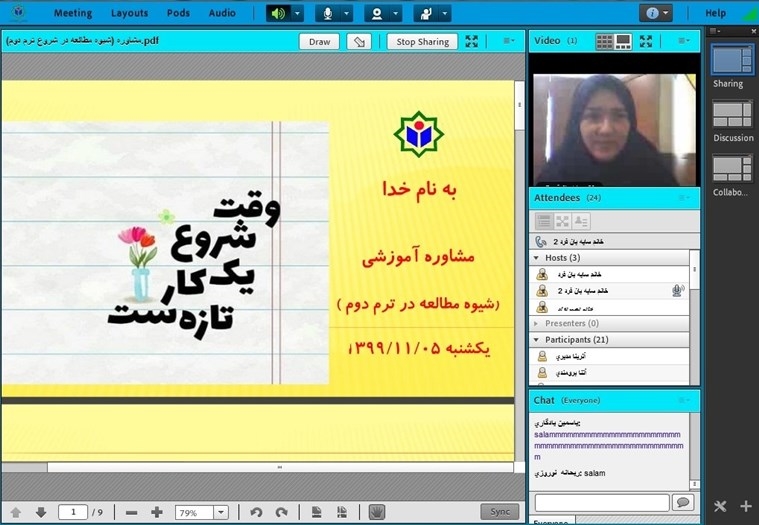
Task: Click the zoom in plus icon
Action: 157,512
